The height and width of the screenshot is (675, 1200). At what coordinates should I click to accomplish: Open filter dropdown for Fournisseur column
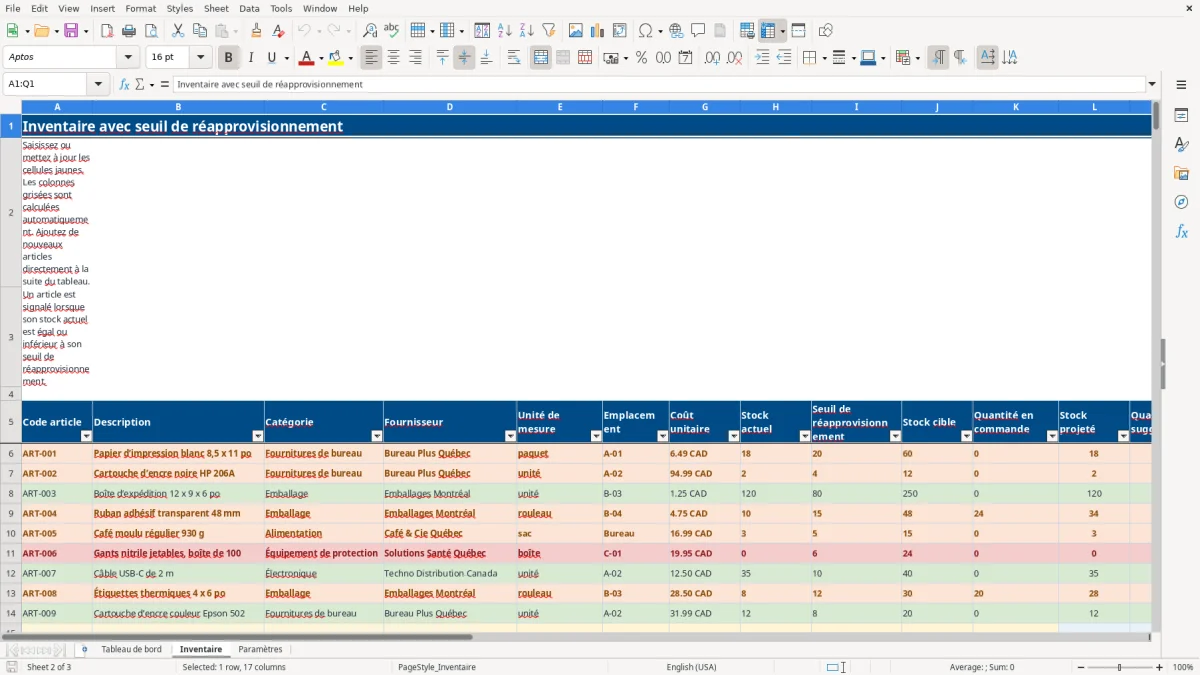(x=509, y=436)
